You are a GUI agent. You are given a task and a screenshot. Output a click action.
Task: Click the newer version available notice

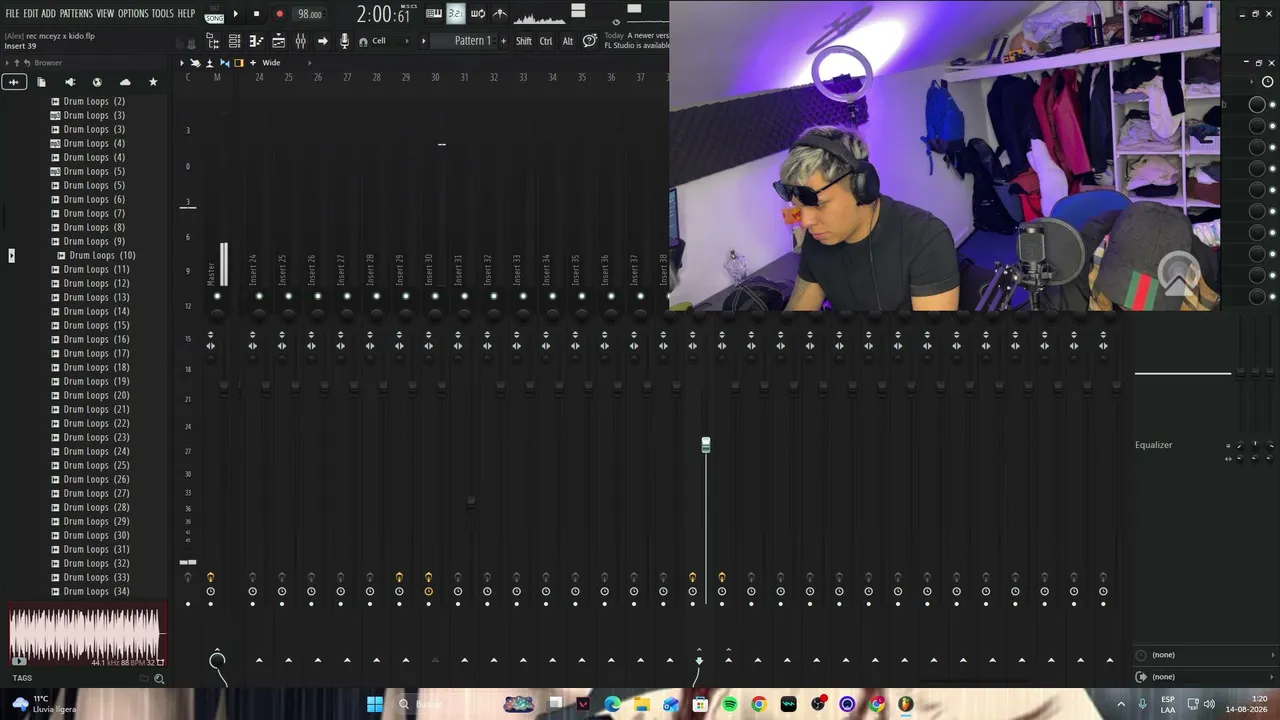pos(637,41)
